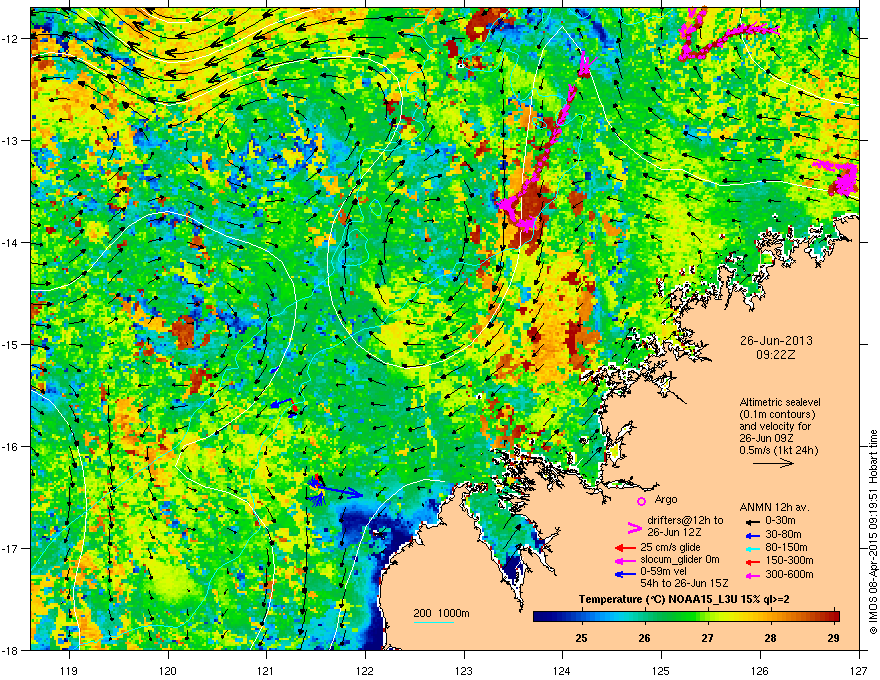Click the ANMN 12h av. legend heading

click(x=774, y=508)
